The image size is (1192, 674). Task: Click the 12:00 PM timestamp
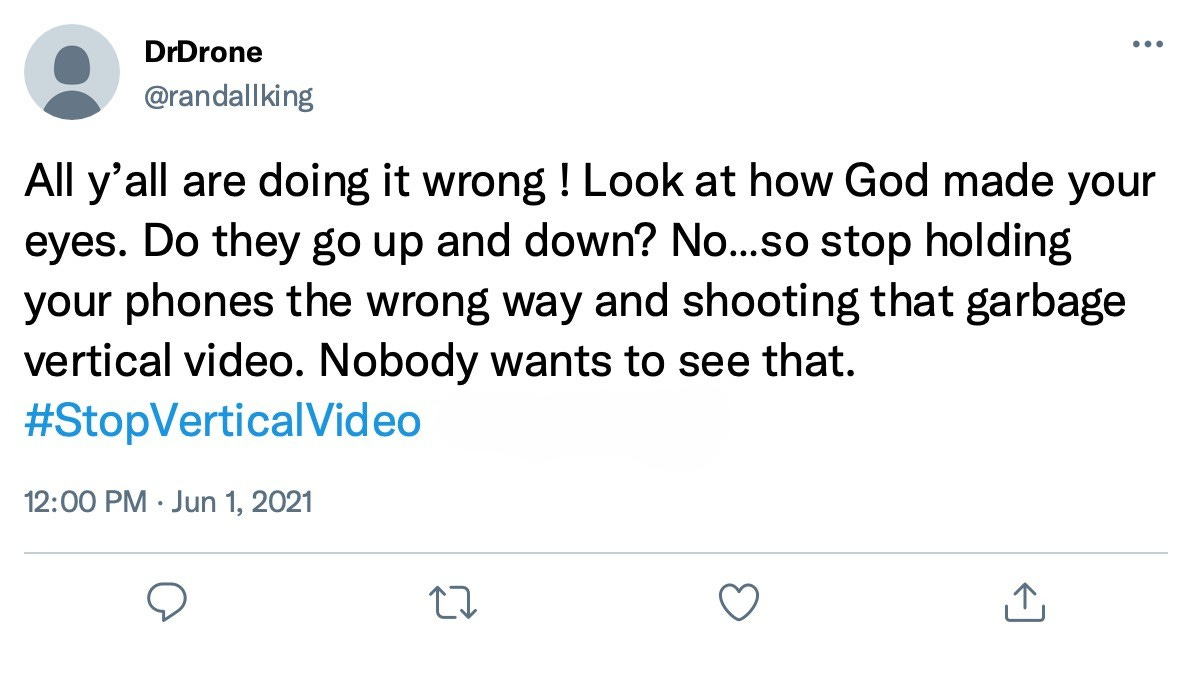point(84,499)
